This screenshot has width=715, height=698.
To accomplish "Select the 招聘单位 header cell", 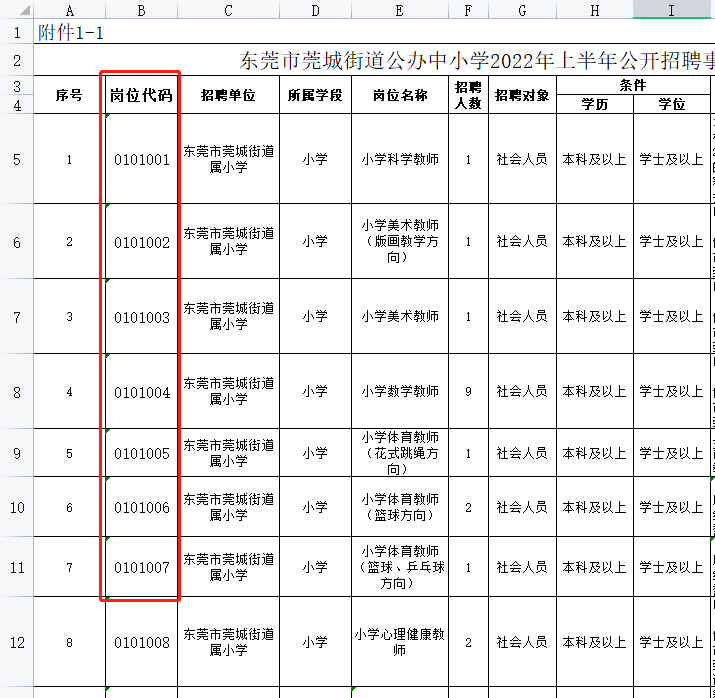I will pyautogui.click(x=228, y=96).
